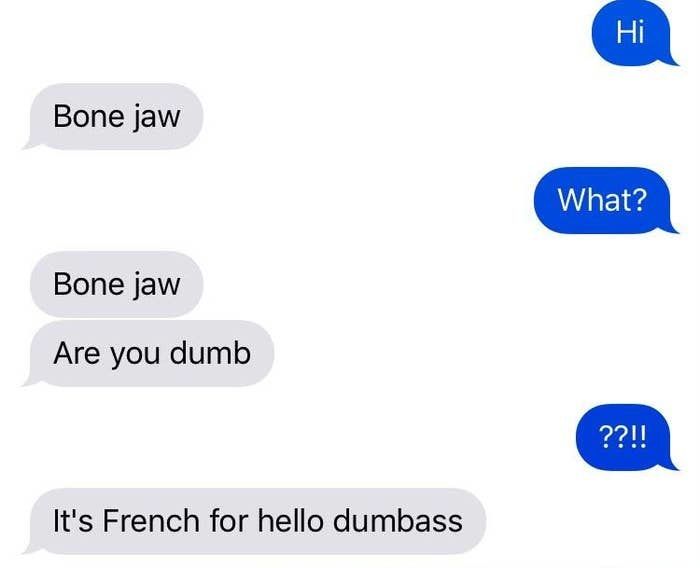Select 'It's French for hello dumbass' message
Image resolution: width=700 pixels, height=568 pixels.
click(x=254, y=521)
